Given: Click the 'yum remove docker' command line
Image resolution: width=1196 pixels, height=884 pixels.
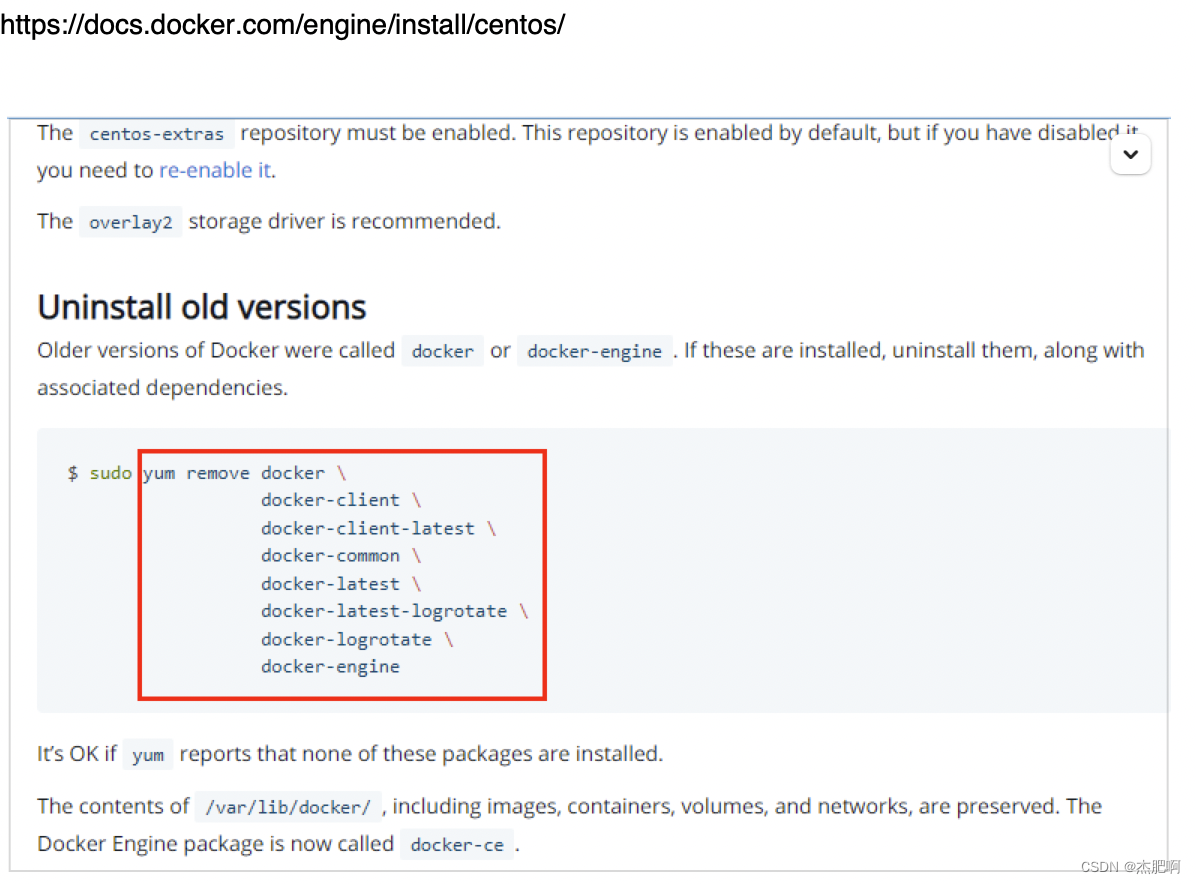Looking at the screenshot, I should [x=234, y=473].
